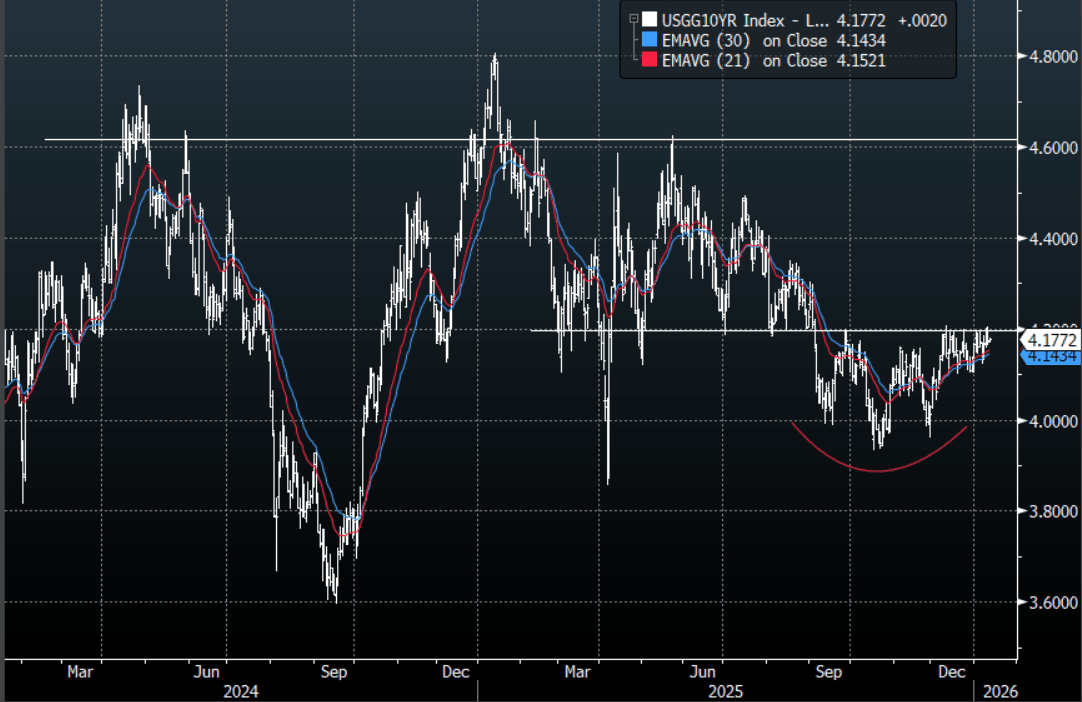Click the 2024 year label on time axis
Screen dimensions: 1082x702
pos(240,691)
